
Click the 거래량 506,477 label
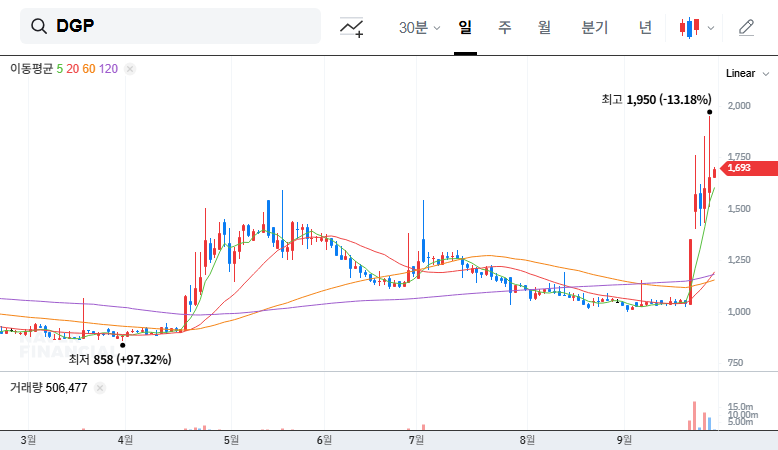49,388
